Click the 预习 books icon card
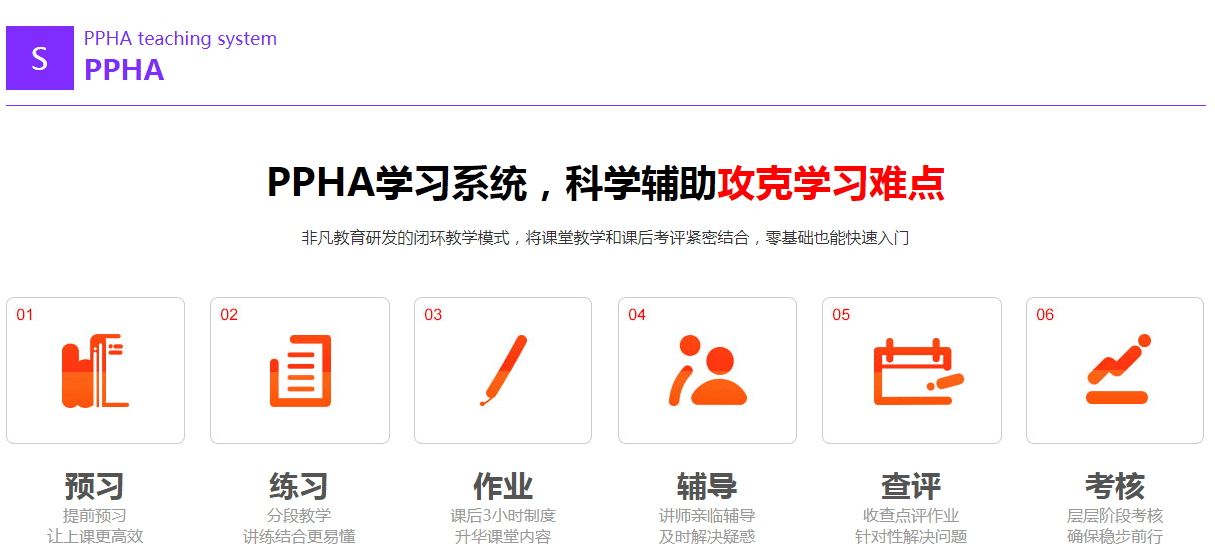 tap(95, 370)
